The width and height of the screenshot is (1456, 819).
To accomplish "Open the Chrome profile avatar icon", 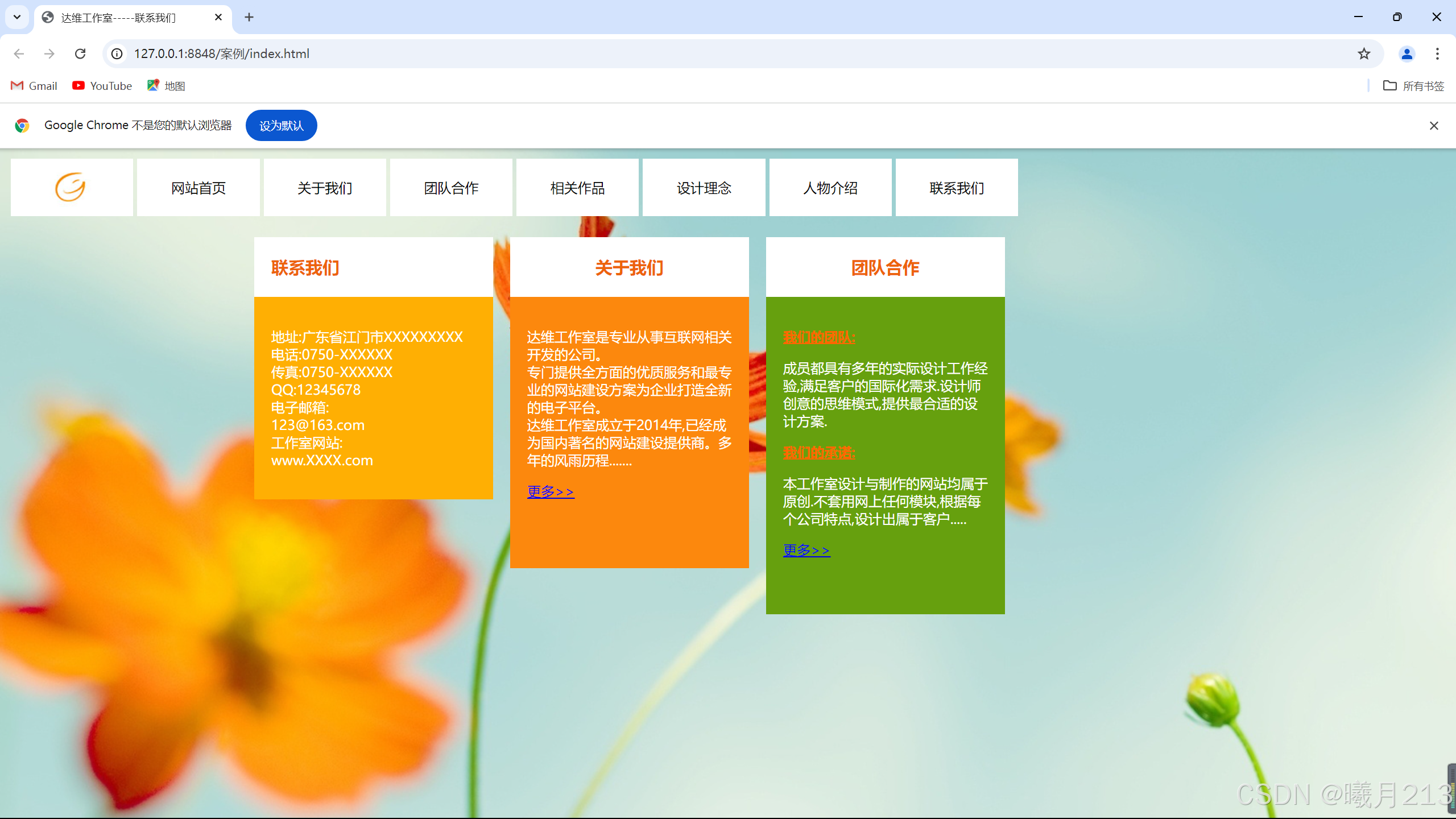I will tap(1407, 53).
